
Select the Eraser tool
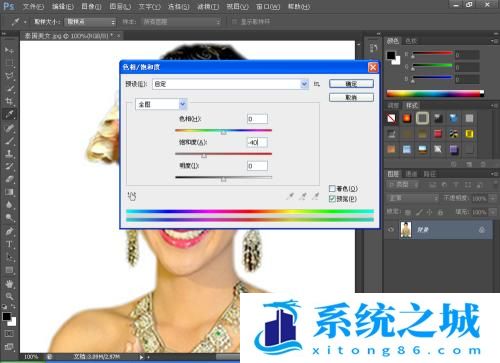(9, 179)
